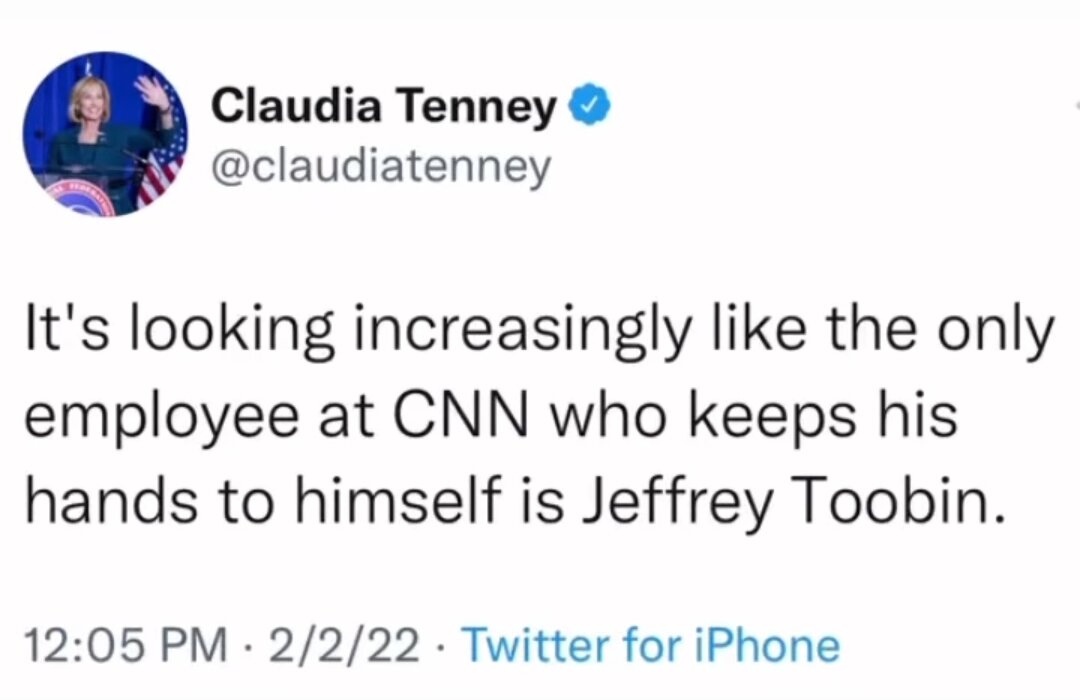This screenshot has width=1080, height=700.
Task: Click the waving hand in profile photo
Action: click(153, 92)
